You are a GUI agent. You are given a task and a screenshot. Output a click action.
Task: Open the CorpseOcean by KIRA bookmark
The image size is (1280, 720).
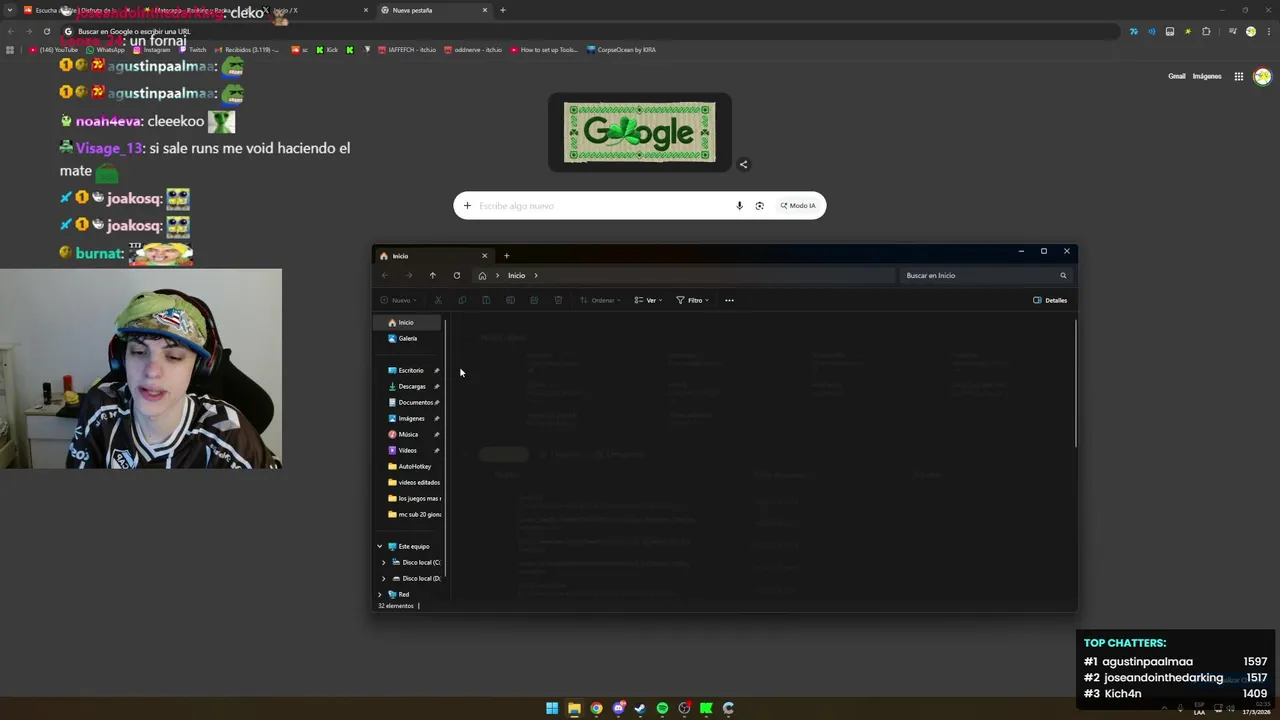622,49
